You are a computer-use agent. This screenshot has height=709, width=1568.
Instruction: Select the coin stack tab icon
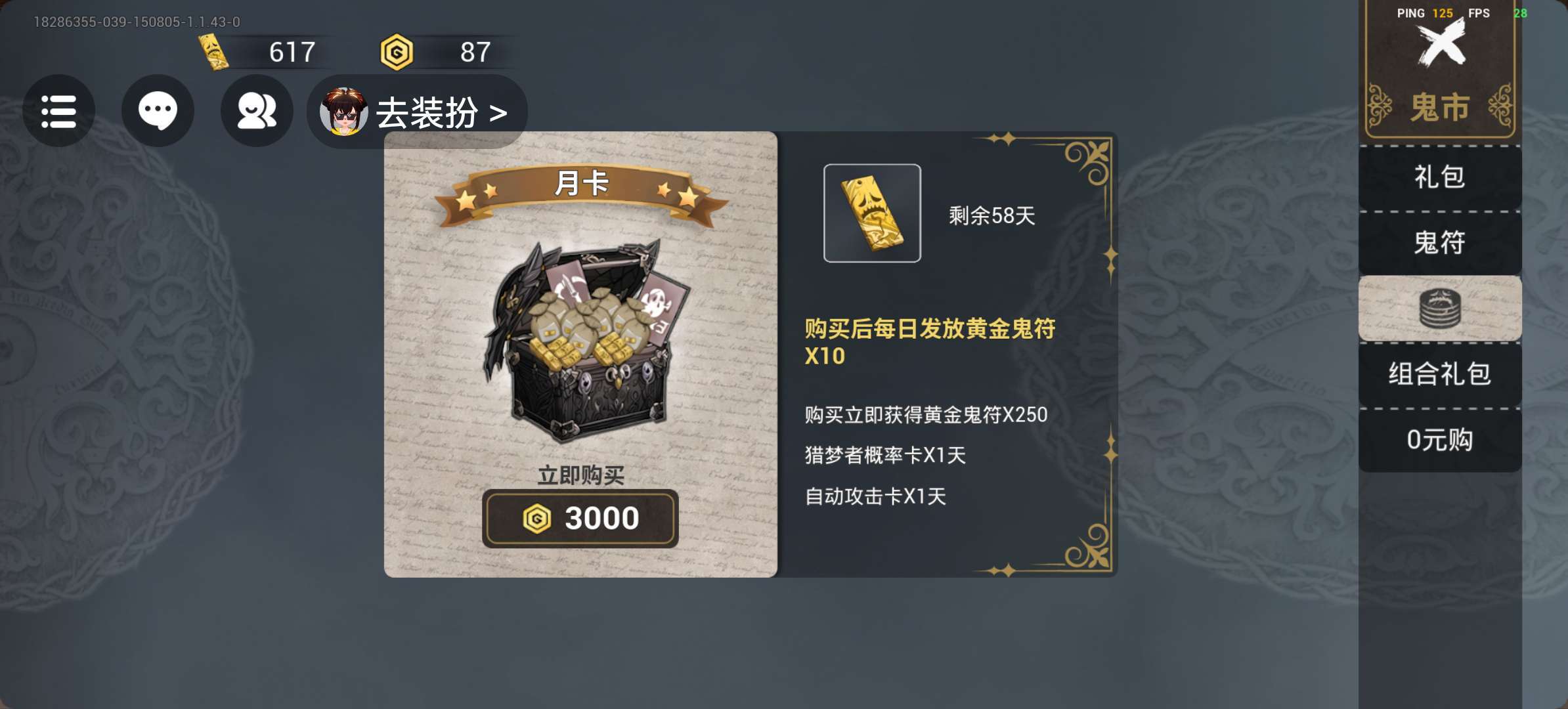click(1440, 309)
